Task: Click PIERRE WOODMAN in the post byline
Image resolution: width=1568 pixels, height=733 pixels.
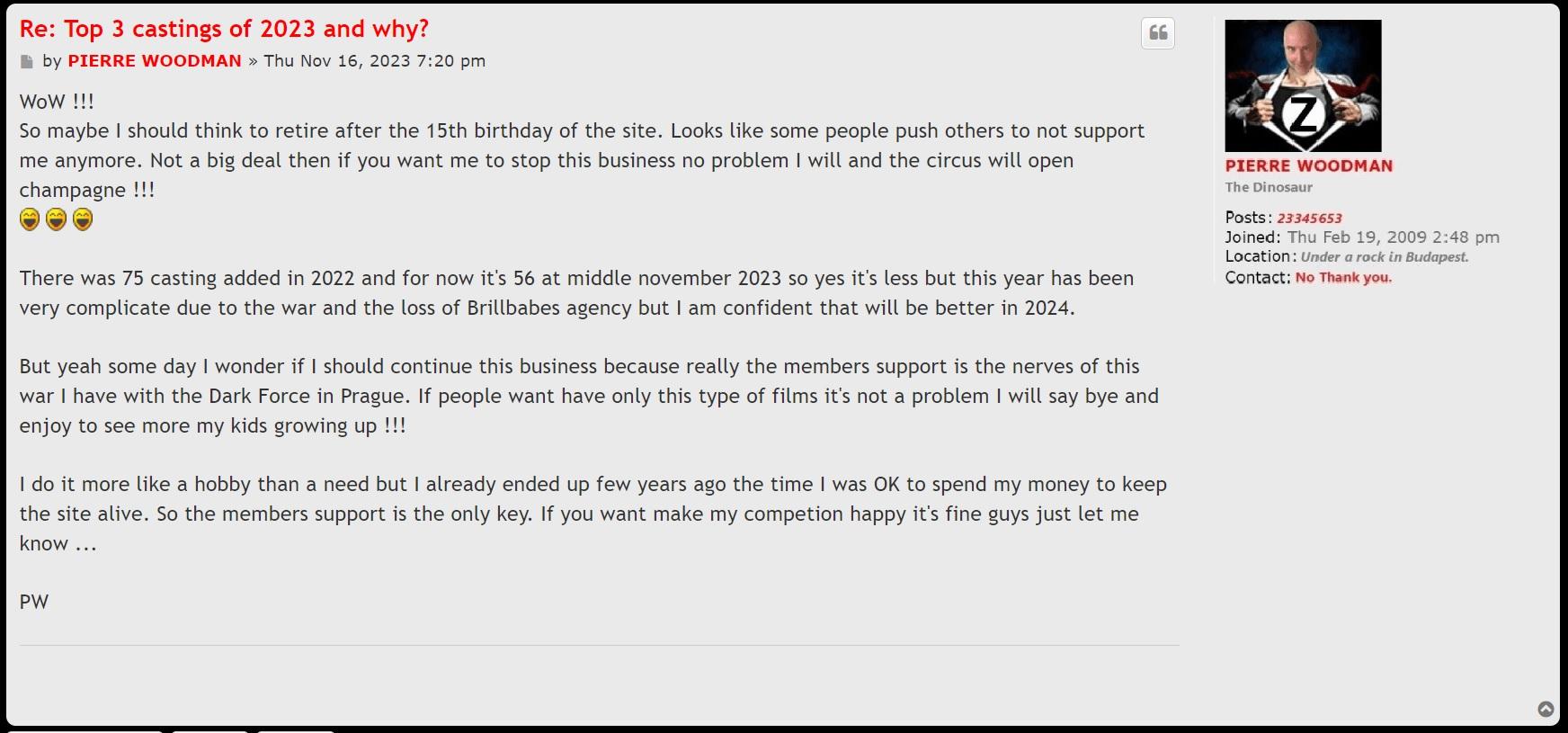Action: coord(155,61)
